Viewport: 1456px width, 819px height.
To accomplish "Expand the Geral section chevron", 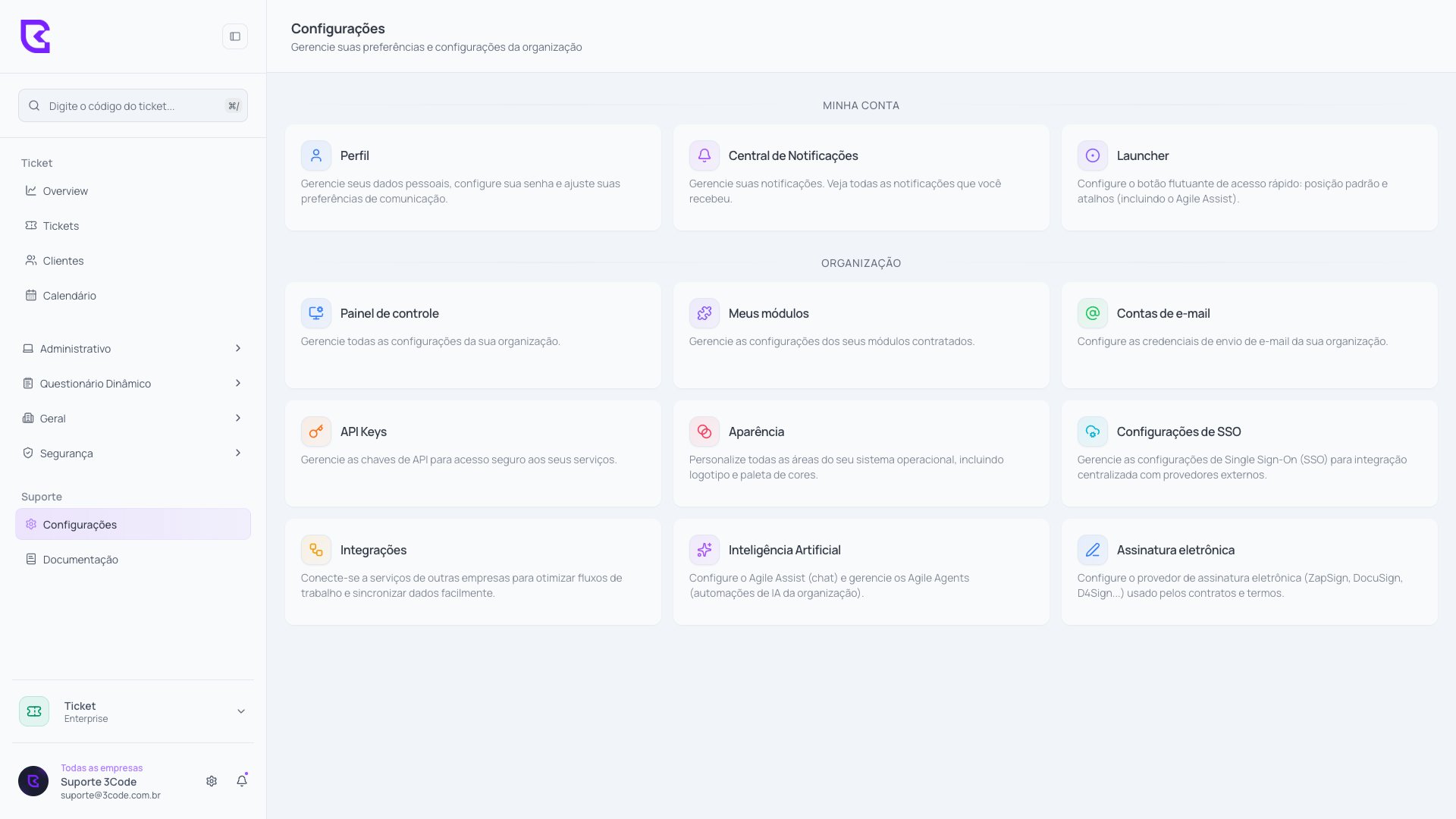I will click(x=238, y=418).
